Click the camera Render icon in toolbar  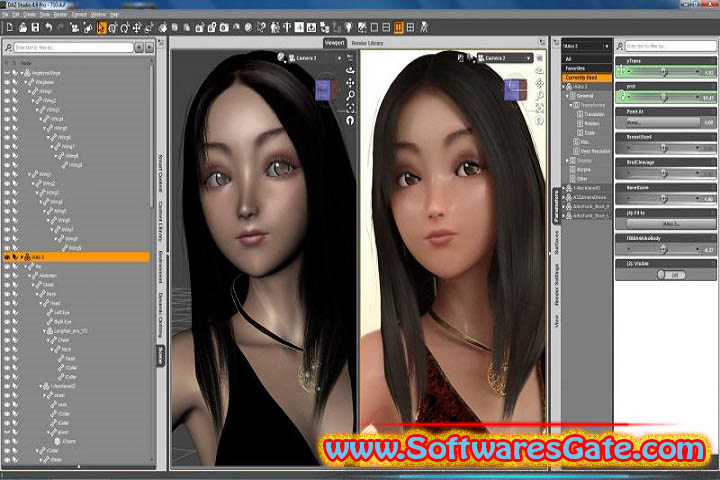[x=224, y=28]
